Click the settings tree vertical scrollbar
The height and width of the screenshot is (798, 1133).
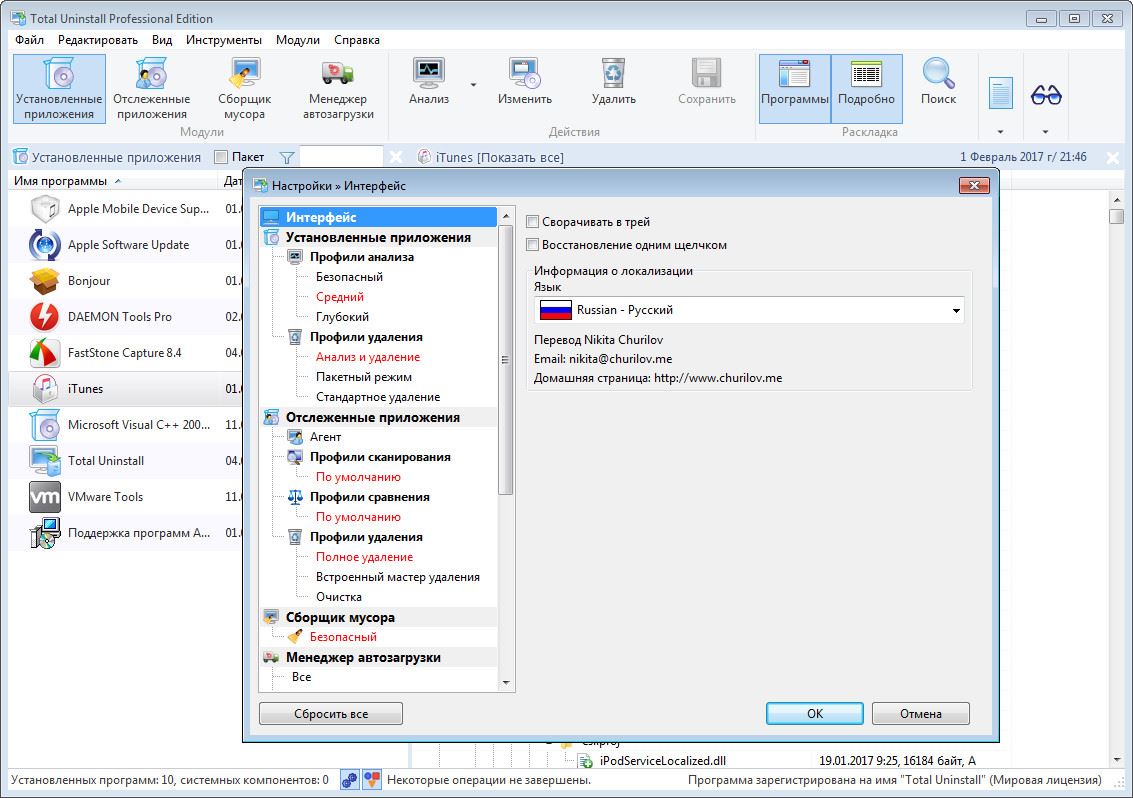505,359
